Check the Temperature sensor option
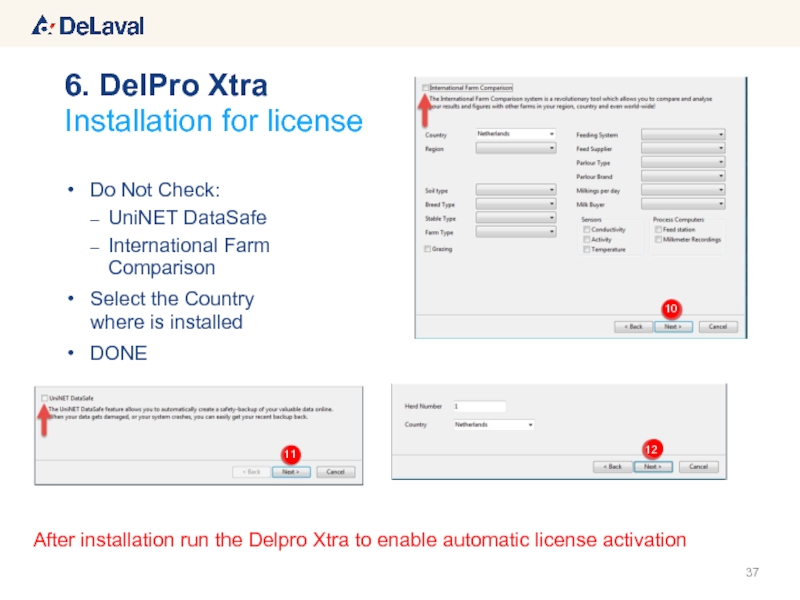Screen dimensions: 800x600 coord(587,249)
